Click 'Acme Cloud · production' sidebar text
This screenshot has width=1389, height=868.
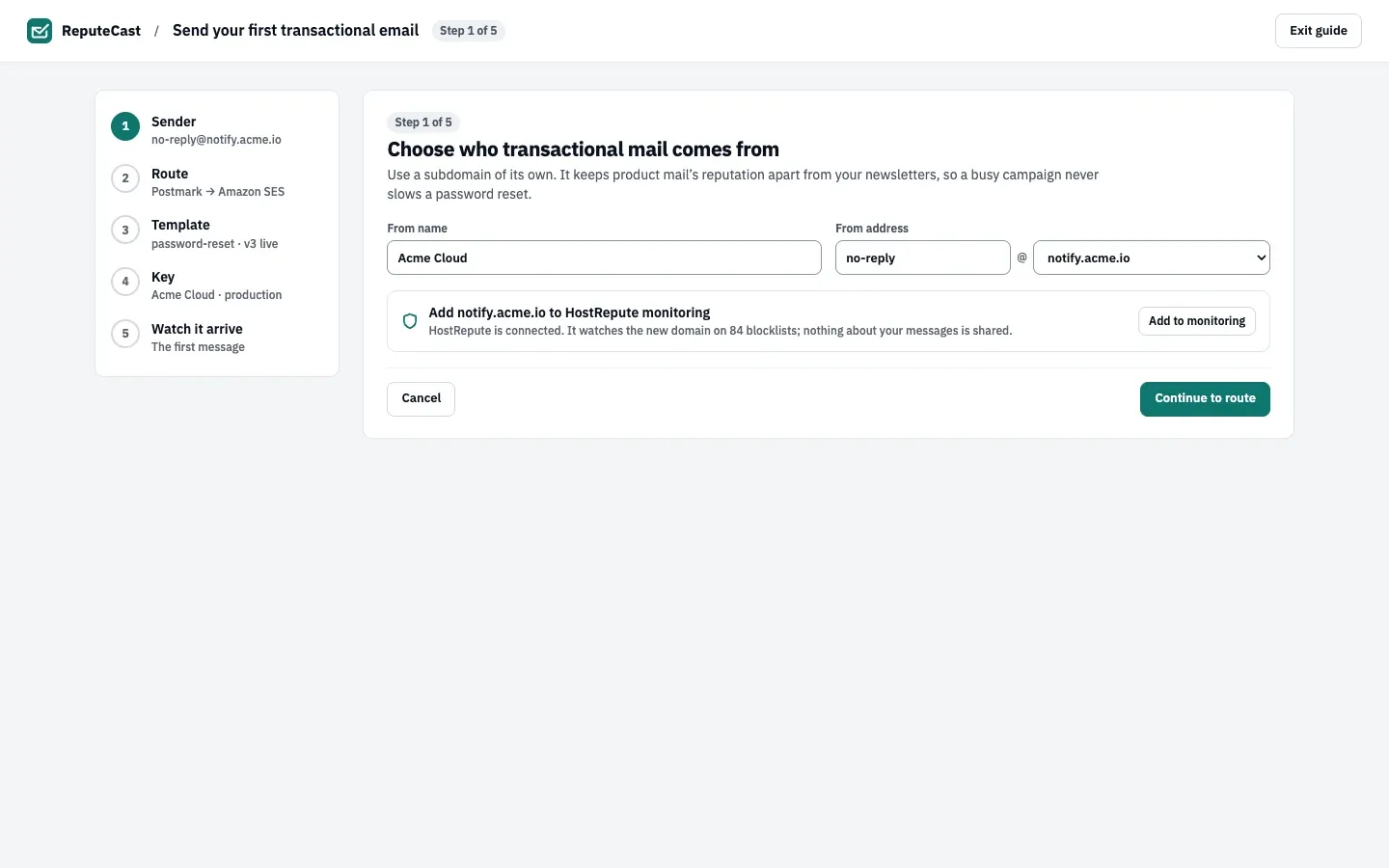pyautogui.click(x=217, y=295)
